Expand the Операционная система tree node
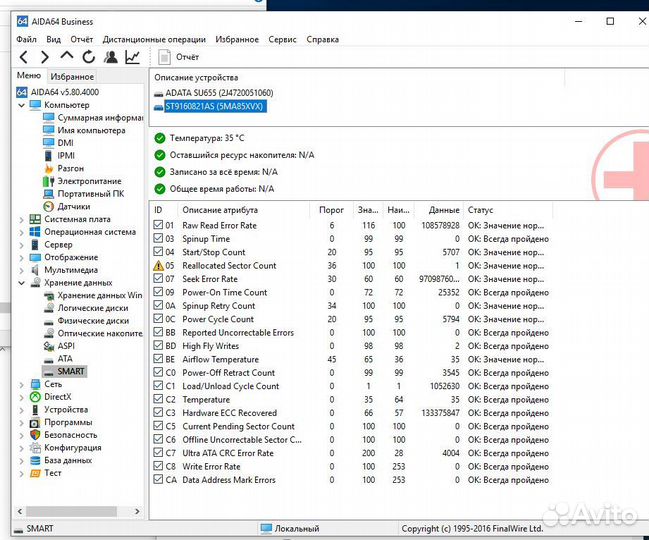Screen dimensions: 649x540 [22, 233]
